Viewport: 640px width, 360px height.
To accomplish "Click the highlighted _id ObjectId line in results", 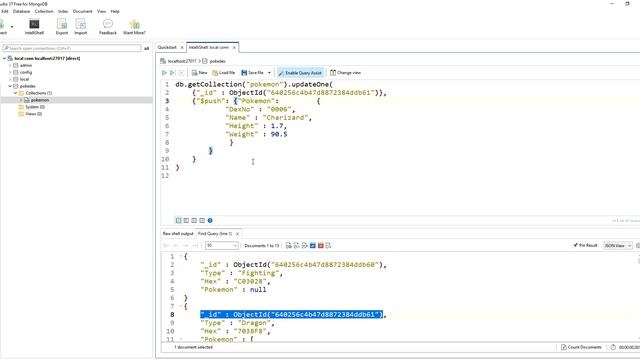I will pos(291,314).
